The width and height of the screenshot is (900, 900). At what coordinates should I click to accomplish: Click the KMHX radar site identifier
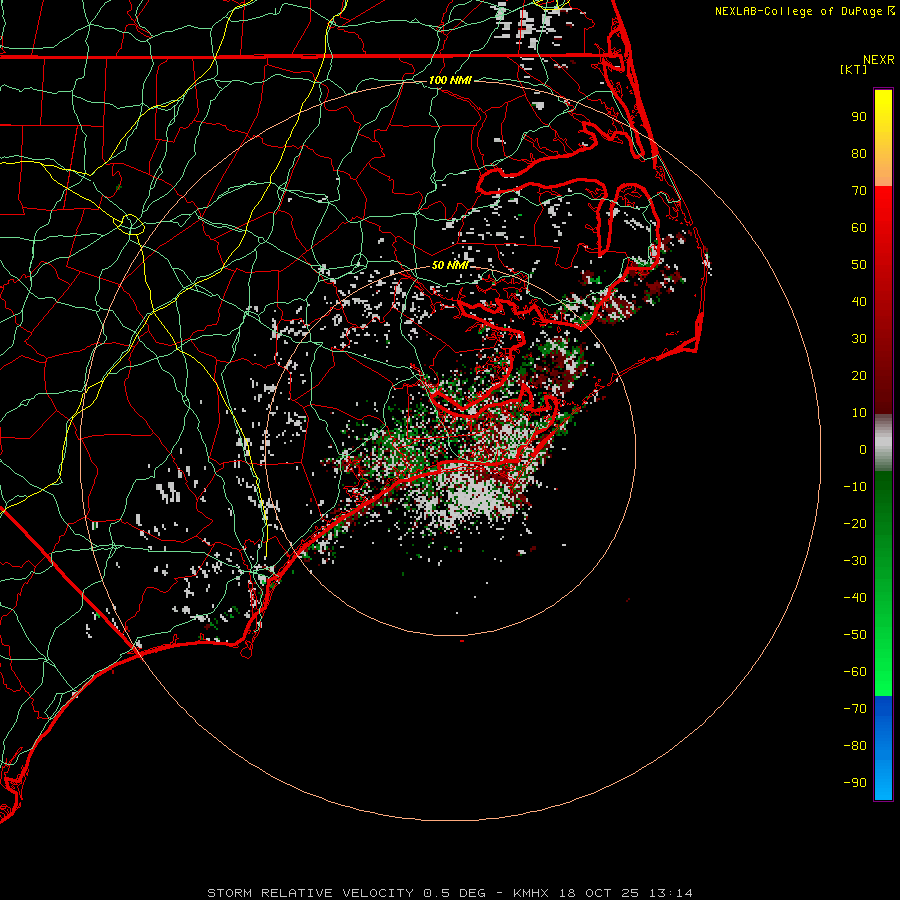[530, 893]
